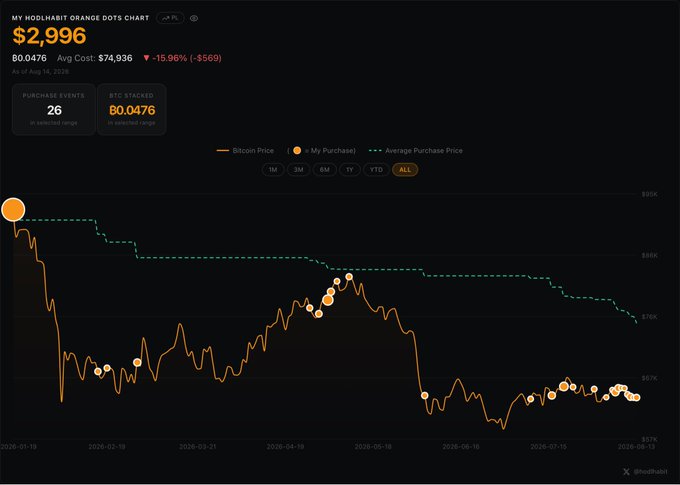Toggle the PL profit/loss view button

[170, 18]
